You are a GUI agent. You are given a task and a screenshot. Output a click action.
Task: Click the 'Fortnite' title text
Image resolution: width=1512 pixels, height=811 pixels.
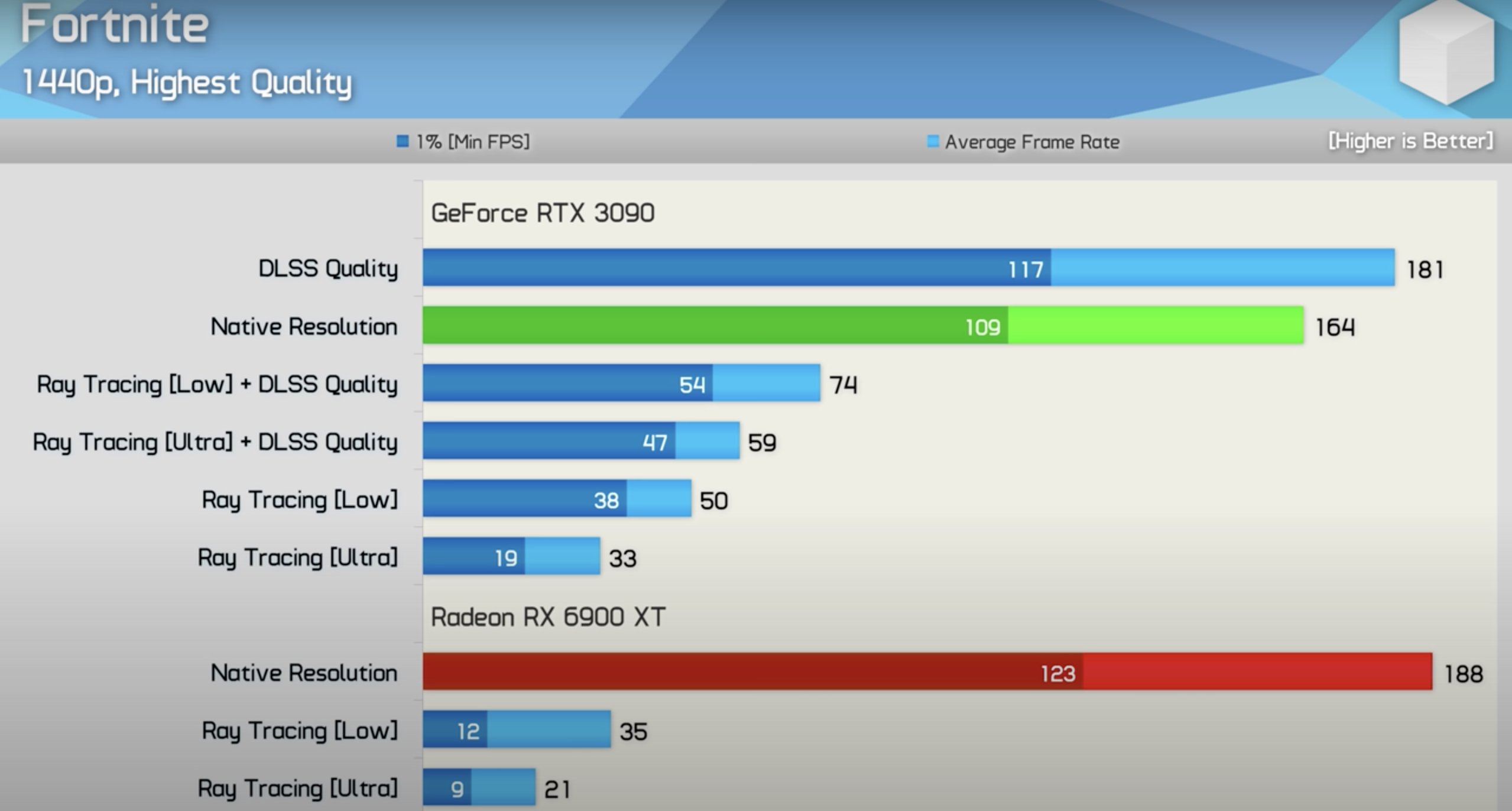pyautogui.click(x=115, y=25)
